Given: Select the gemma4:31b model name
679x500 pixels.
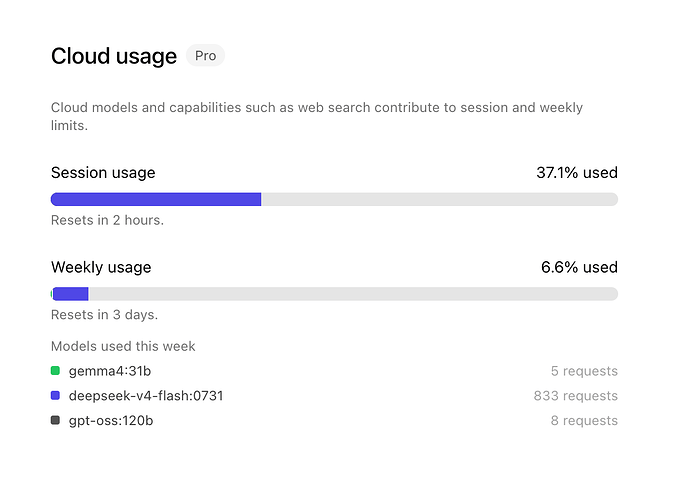Looking at the screenshot, I should point(110,371).
